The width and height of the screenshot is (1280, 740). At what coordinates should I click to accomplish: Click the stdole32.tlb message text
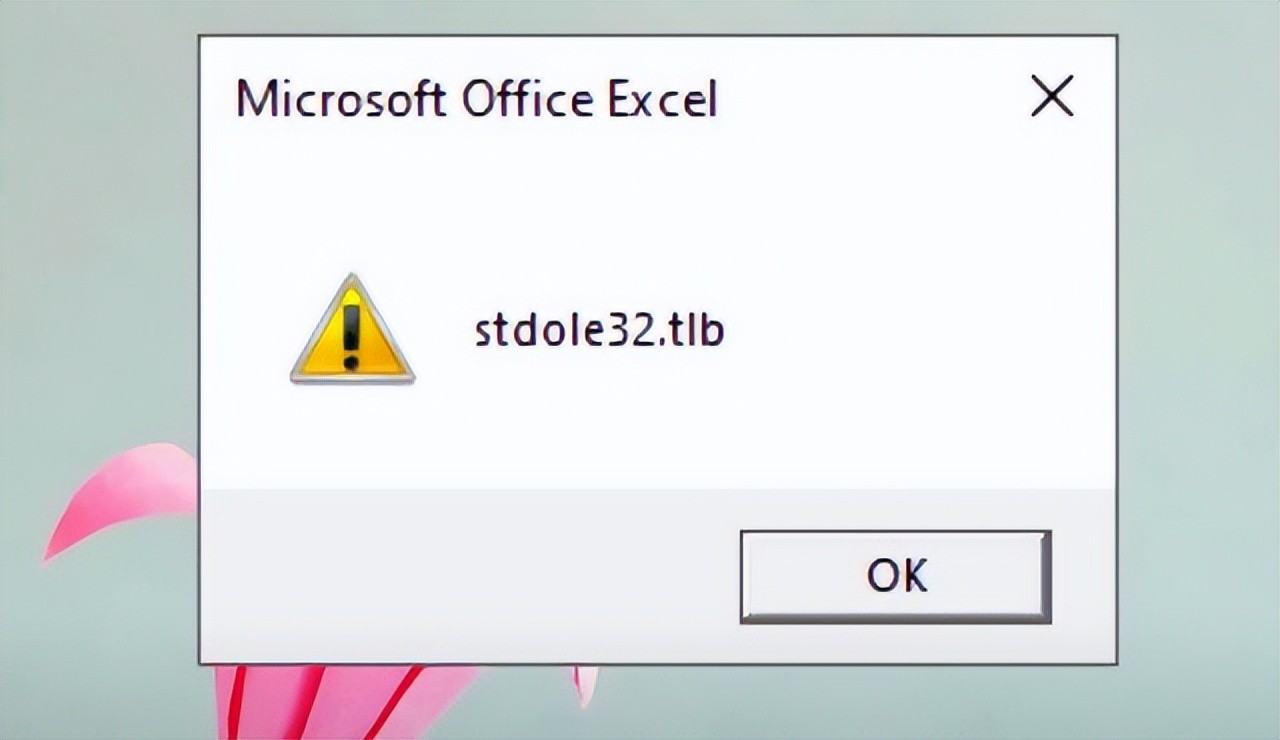[x=598, y=331]
